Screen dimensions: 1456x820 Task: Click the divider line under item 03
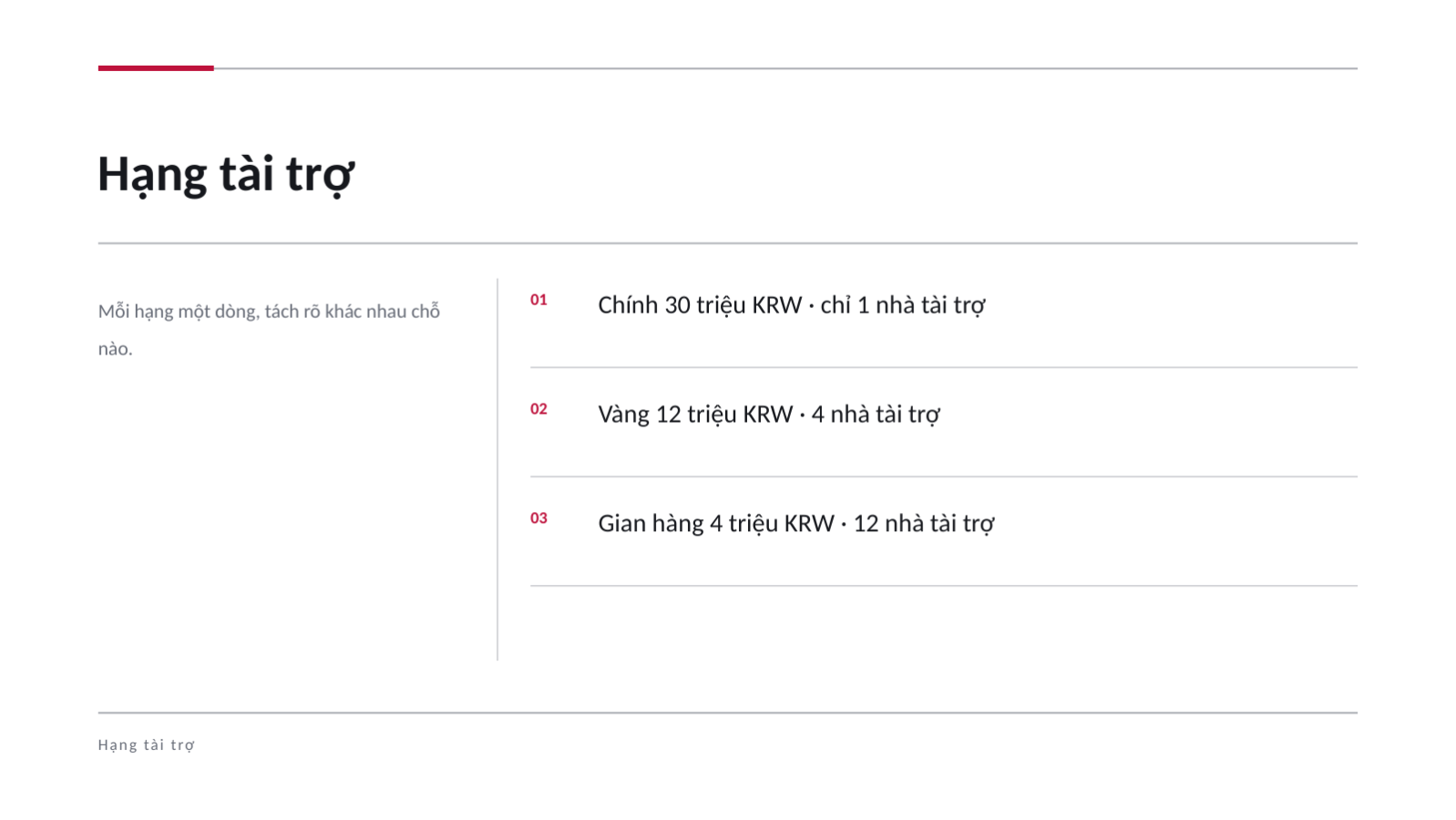coord(944,586)
